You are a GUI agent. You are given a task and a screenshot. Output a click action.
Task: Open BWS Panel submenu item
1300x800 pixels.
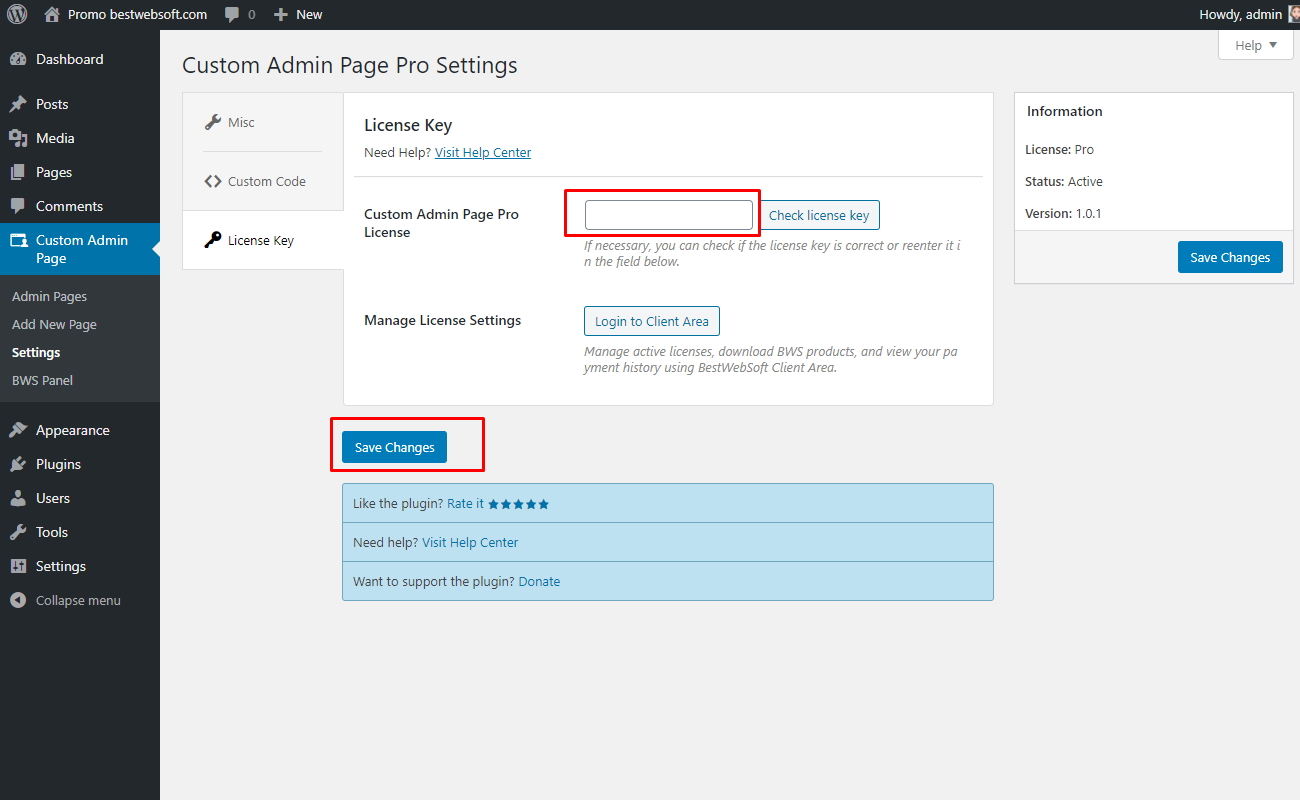tap(42, 380)
